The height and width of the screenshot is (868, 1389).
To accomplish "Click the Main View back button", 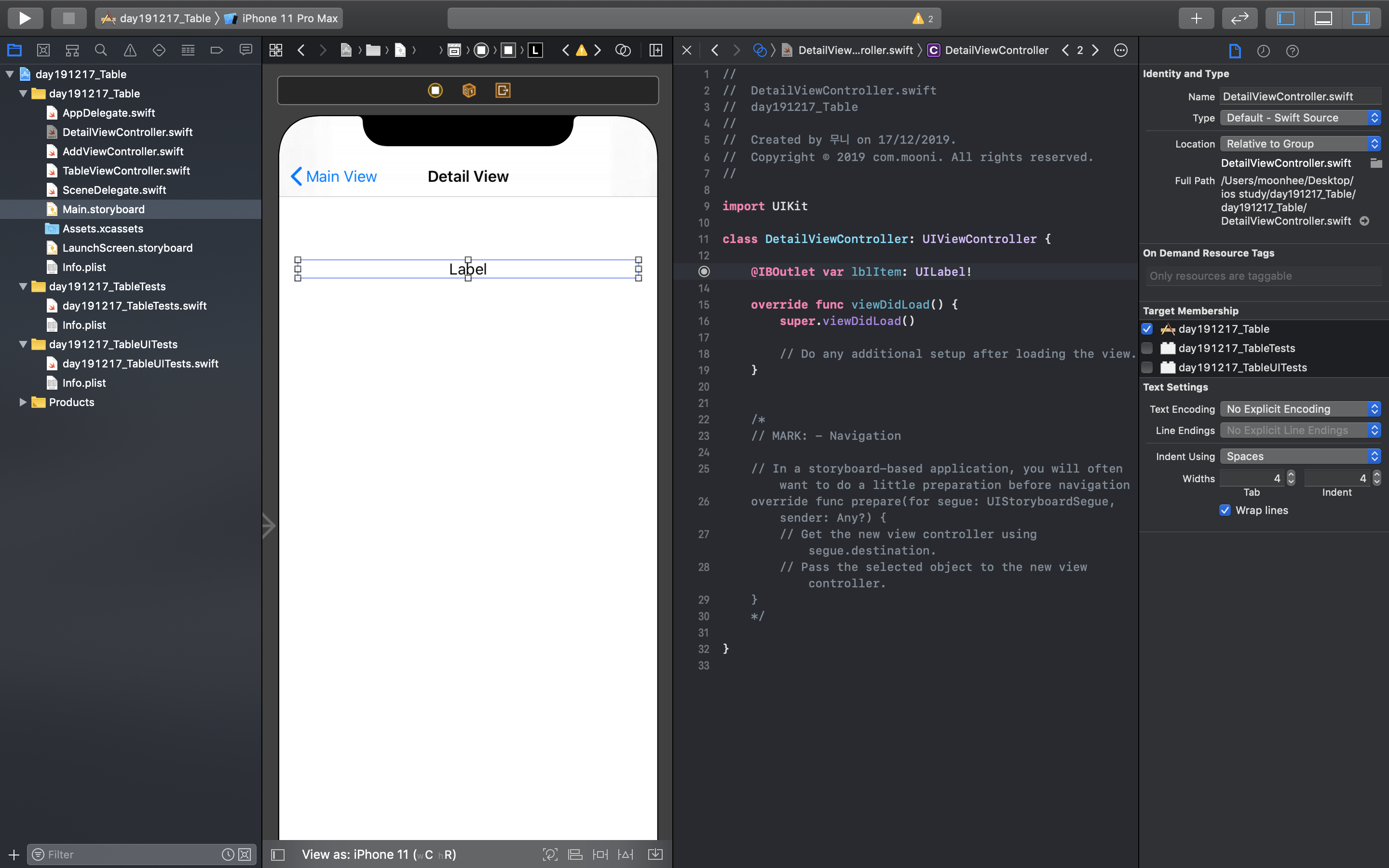I will pos(333,176).
